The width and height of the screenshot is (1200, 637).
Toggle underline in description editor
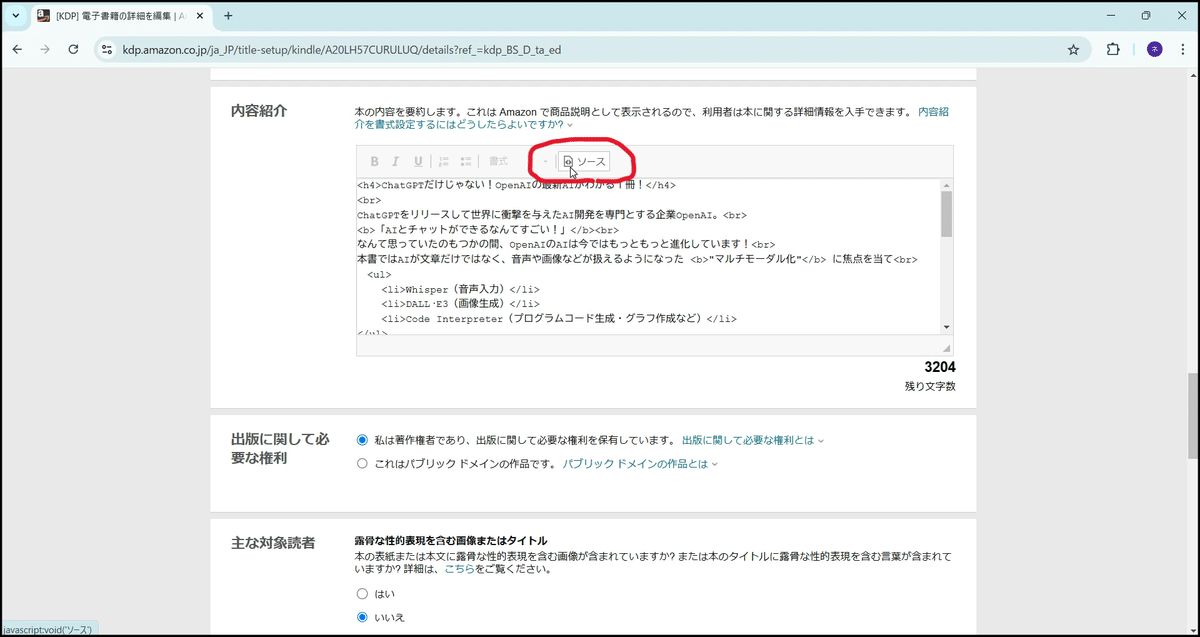point(418,161)
